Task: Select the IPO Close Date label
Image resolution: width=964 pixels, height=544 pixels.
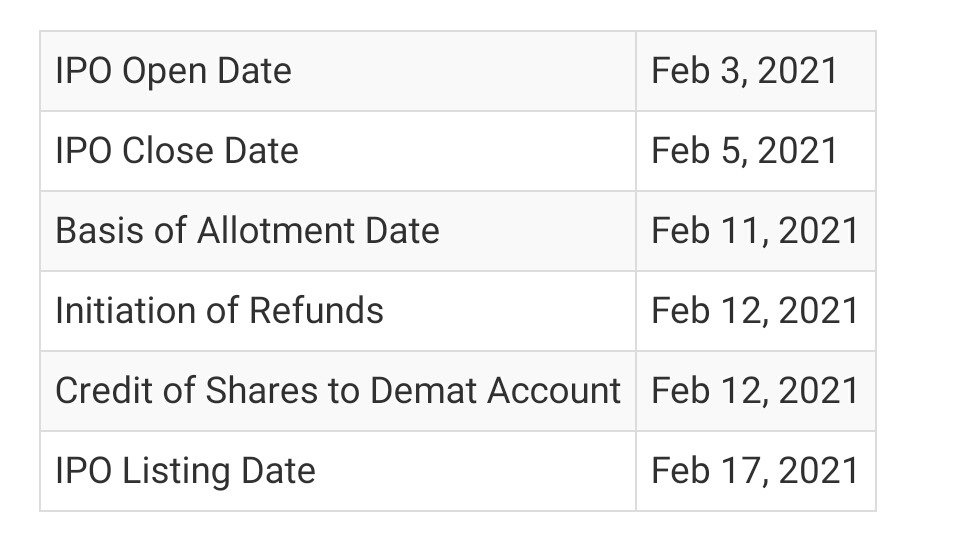Action: tap(177, 151)
